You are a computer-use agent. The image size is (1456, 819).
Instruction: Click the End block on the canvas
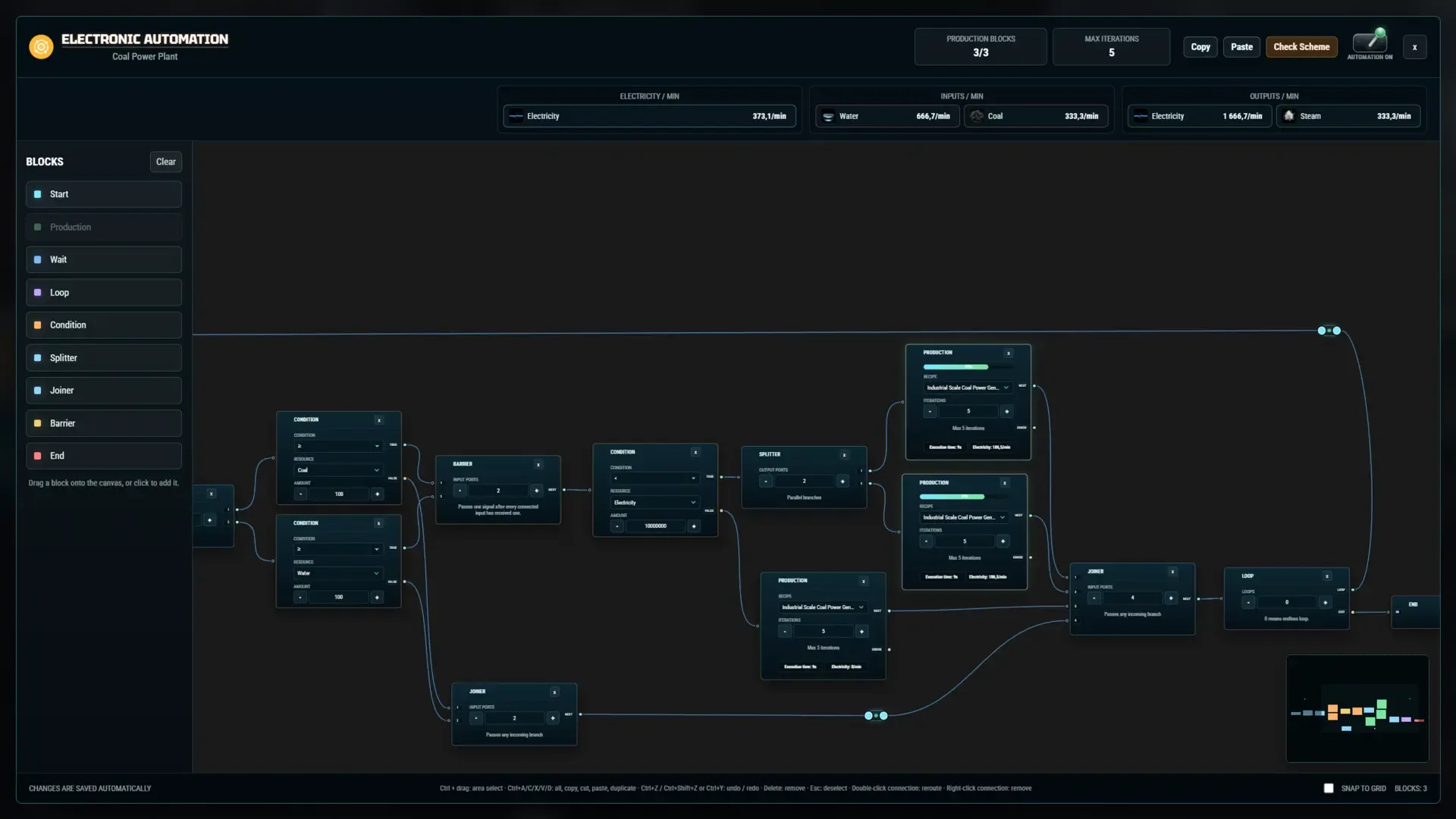[x=1415, y=613]
